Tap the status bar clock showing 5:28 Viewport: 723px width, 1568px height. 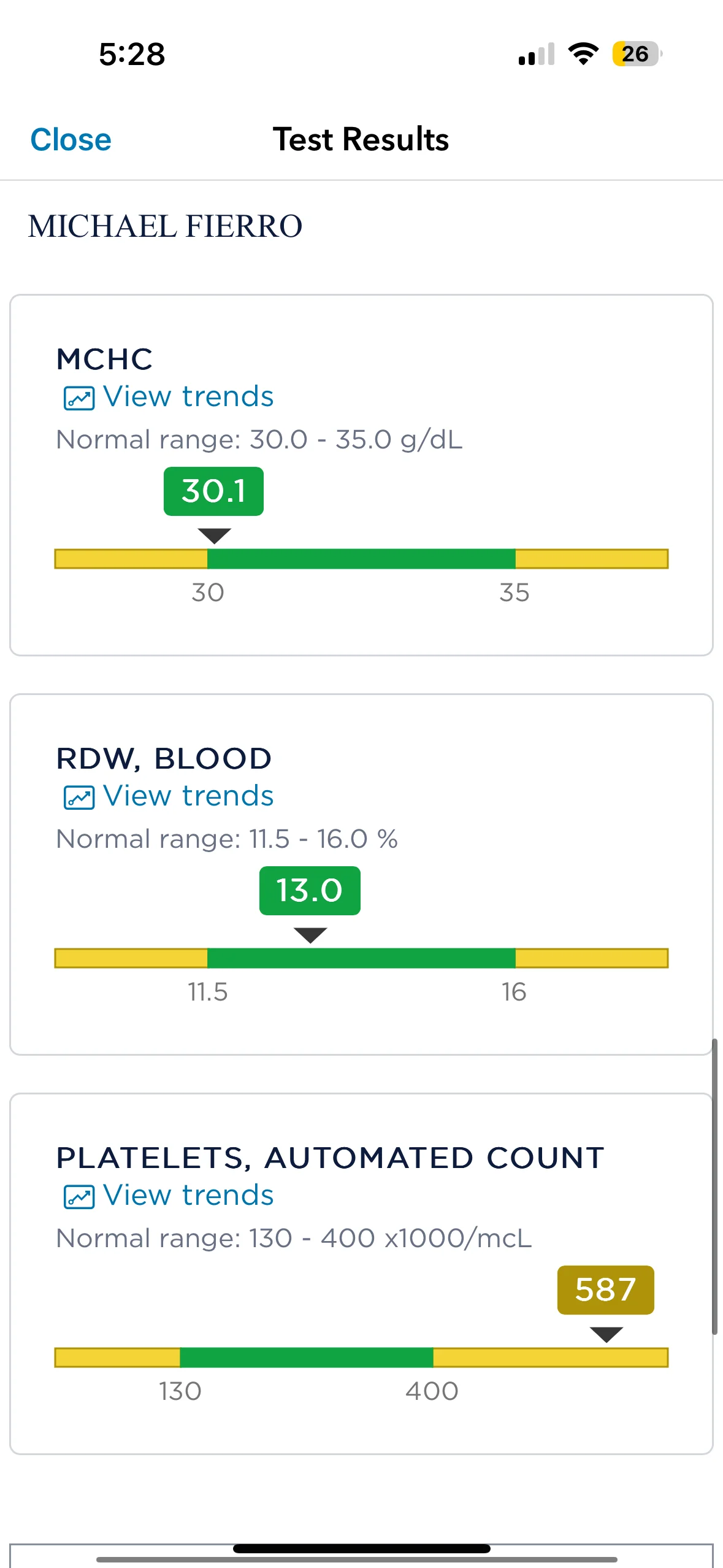[x=132, y=55]
